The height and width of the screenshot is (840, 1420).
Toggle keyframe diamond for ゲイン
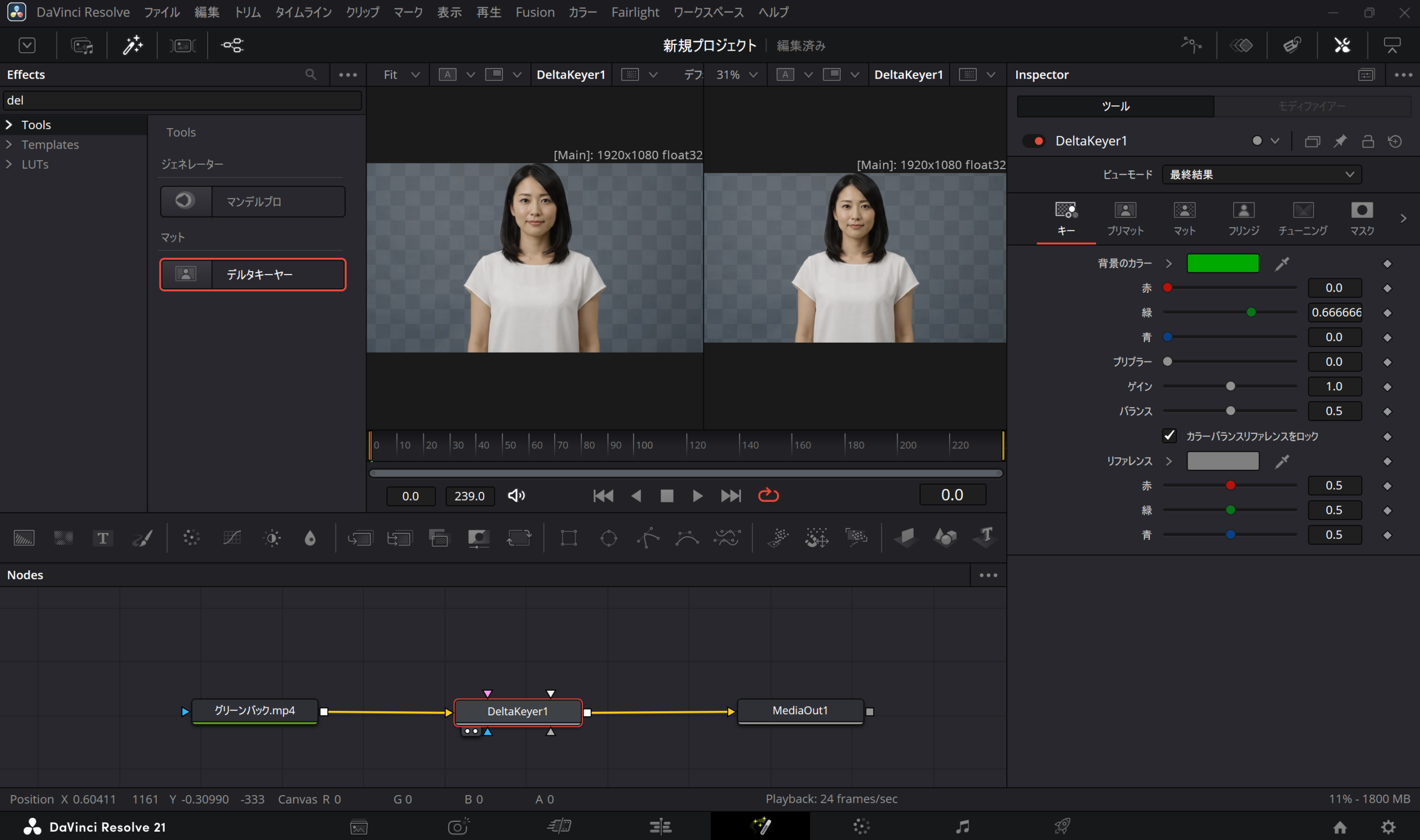1387,386
